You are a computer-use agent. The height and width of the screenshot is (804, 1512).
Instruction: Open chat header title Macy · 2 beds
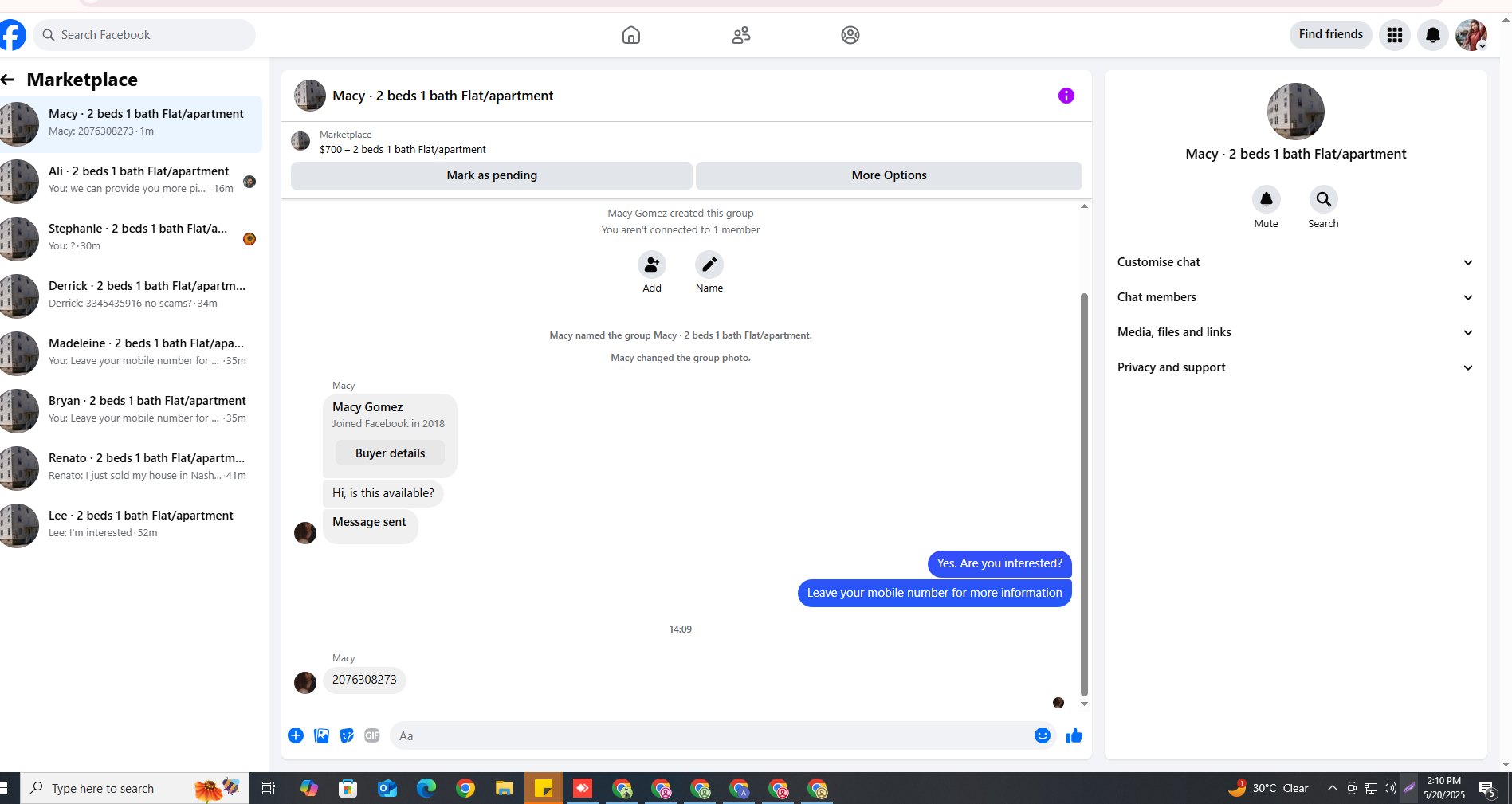(x=442, y=96)
